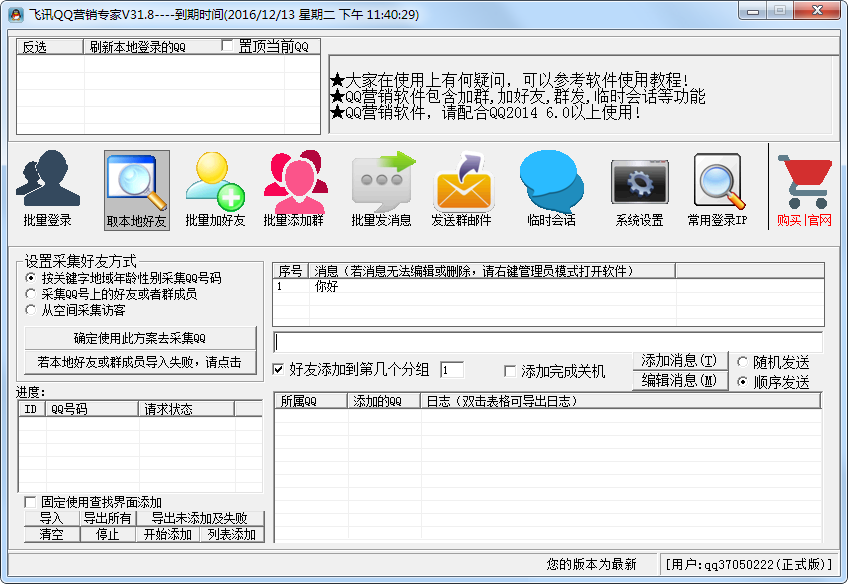Image resolution: width=848 pixels, height=584 pixels.
Task: Click the message text input field
Action: pos(548,342)
